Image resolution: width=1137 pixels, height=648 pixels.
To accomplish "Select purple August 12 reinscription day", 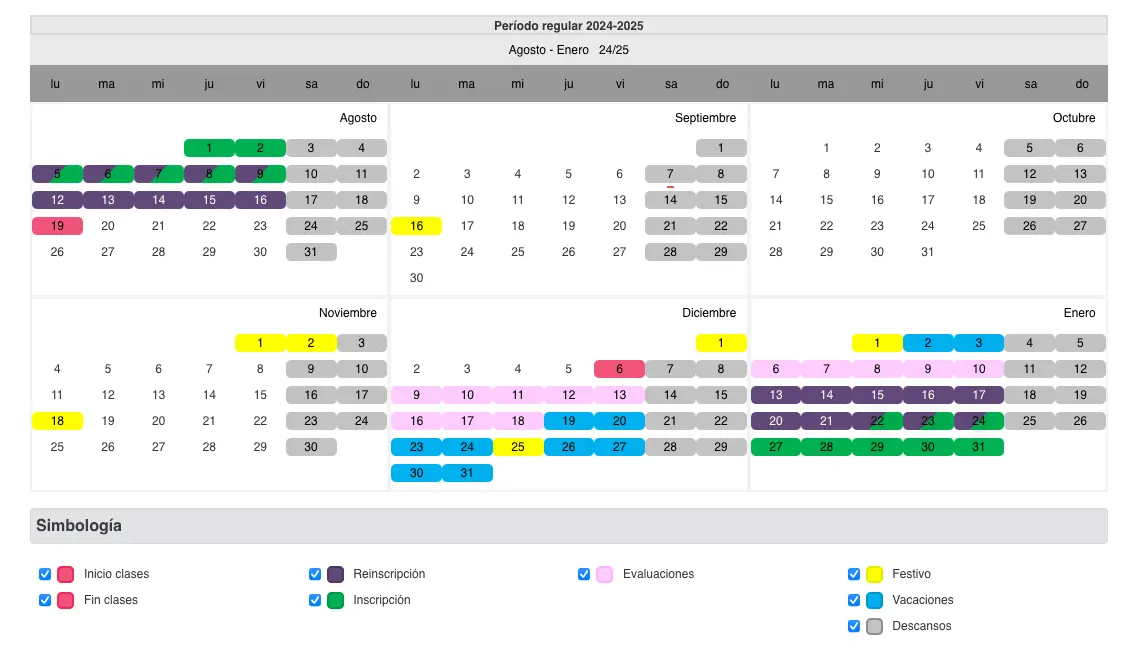I will click(x=57, y=200).
